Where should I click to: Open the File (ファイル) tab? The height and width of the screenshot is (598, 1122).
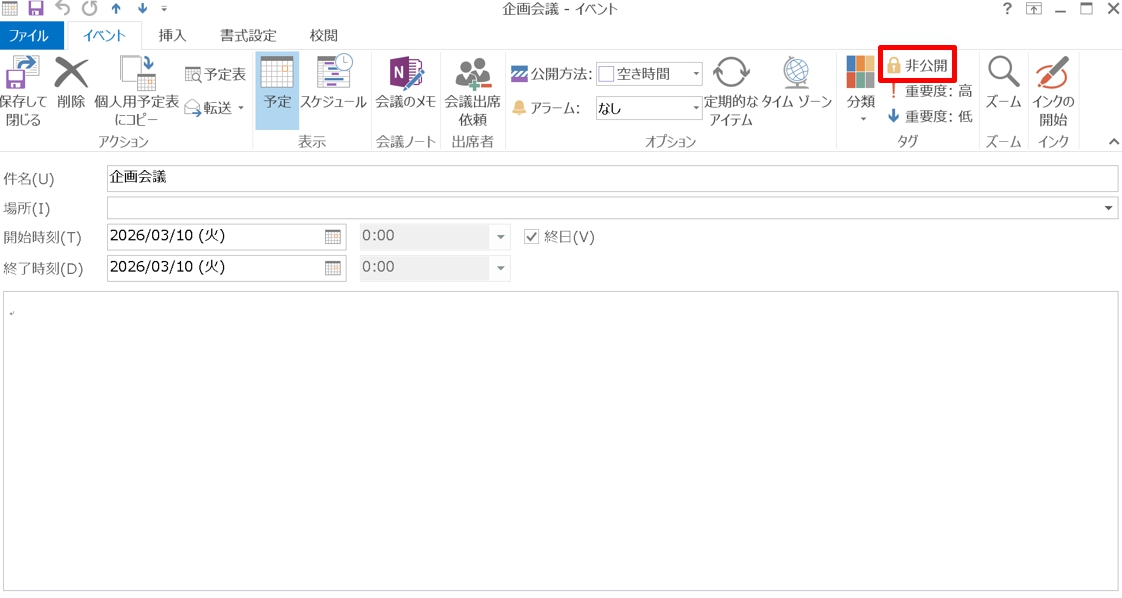(30, 35)
